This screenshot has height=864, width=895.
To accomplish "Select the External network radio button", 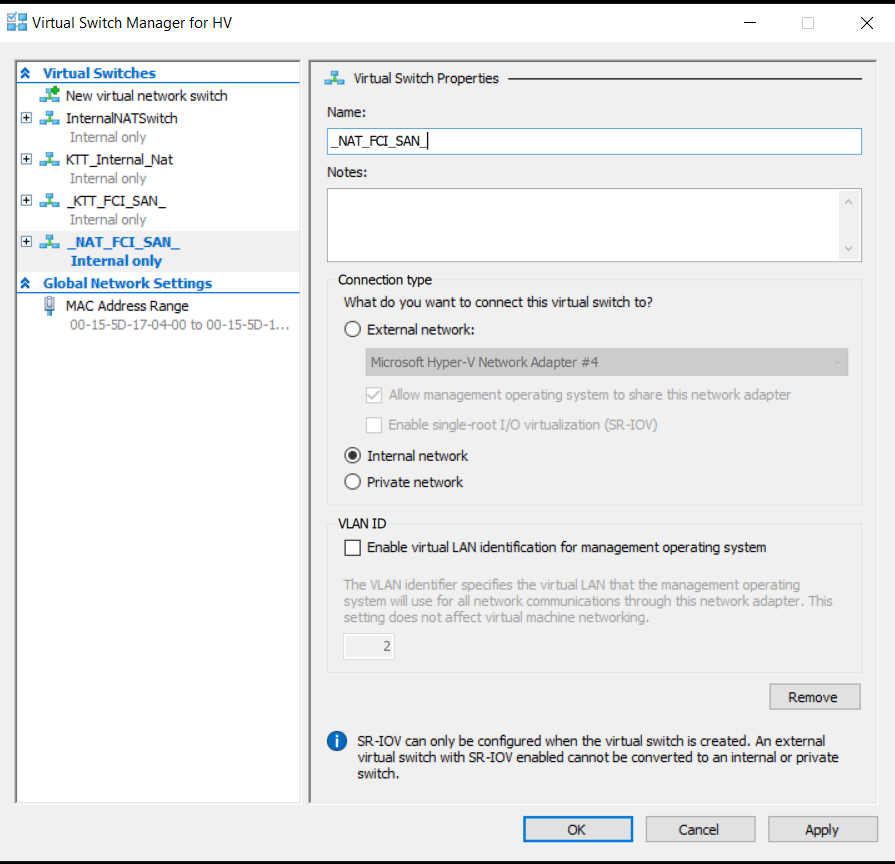I will (x=353, y=329).
